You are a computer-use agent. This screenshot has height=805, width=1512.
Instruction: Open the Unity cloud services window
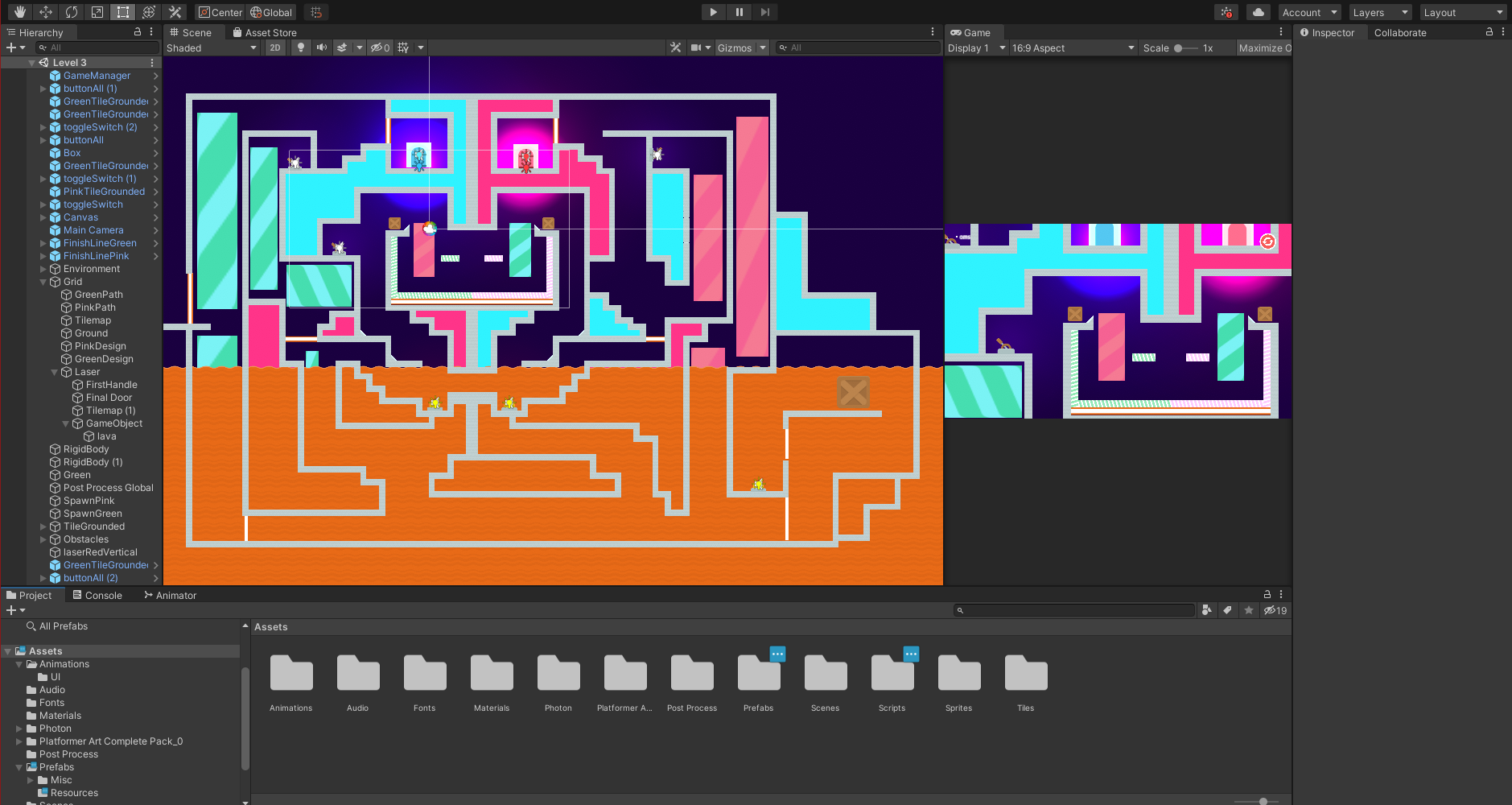click(1257, 12)
